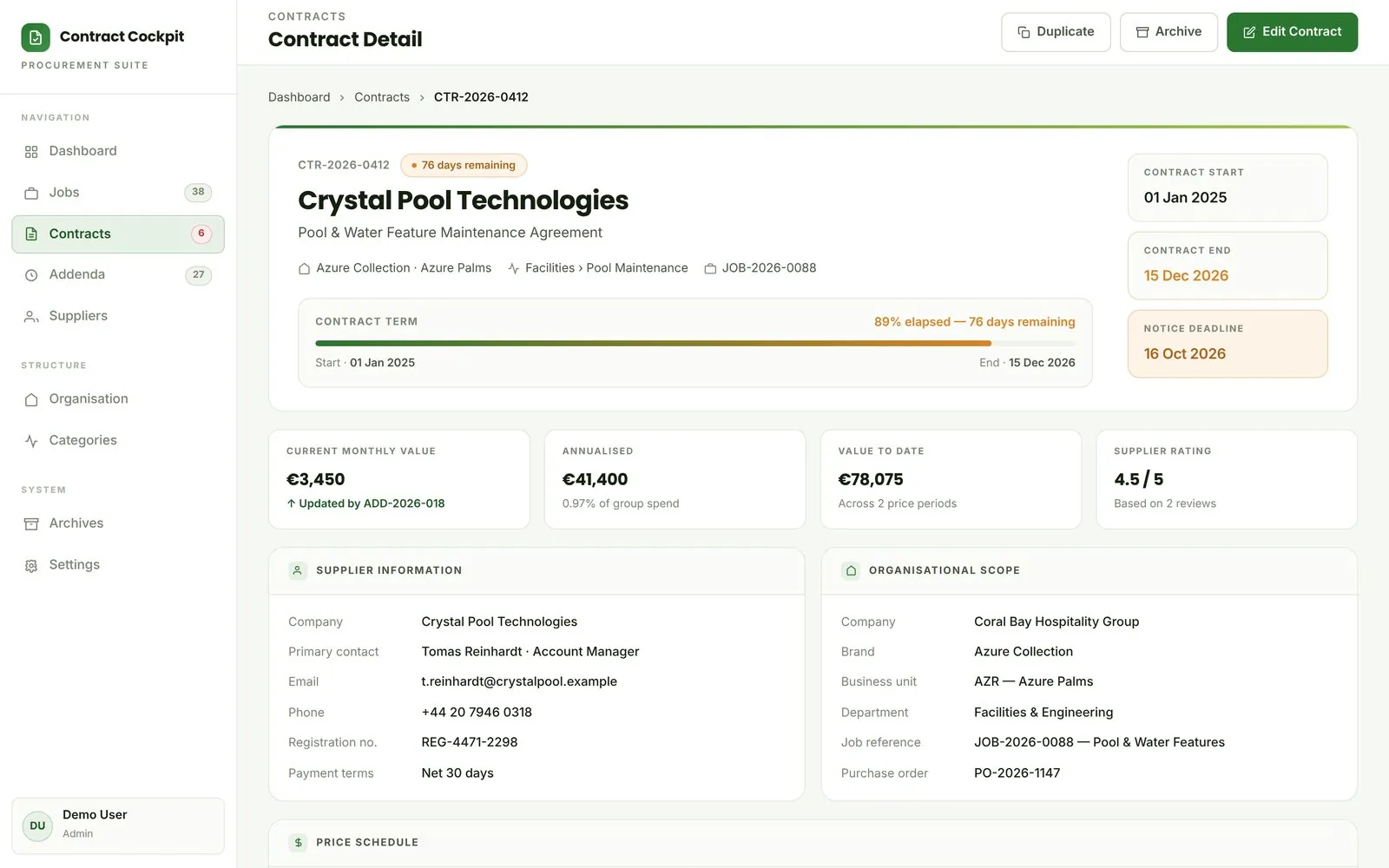Screen dimensions: 1389x868
Task: Open the Notice Deadline 16 Oct 2026 card
Action: (1228, 344)
